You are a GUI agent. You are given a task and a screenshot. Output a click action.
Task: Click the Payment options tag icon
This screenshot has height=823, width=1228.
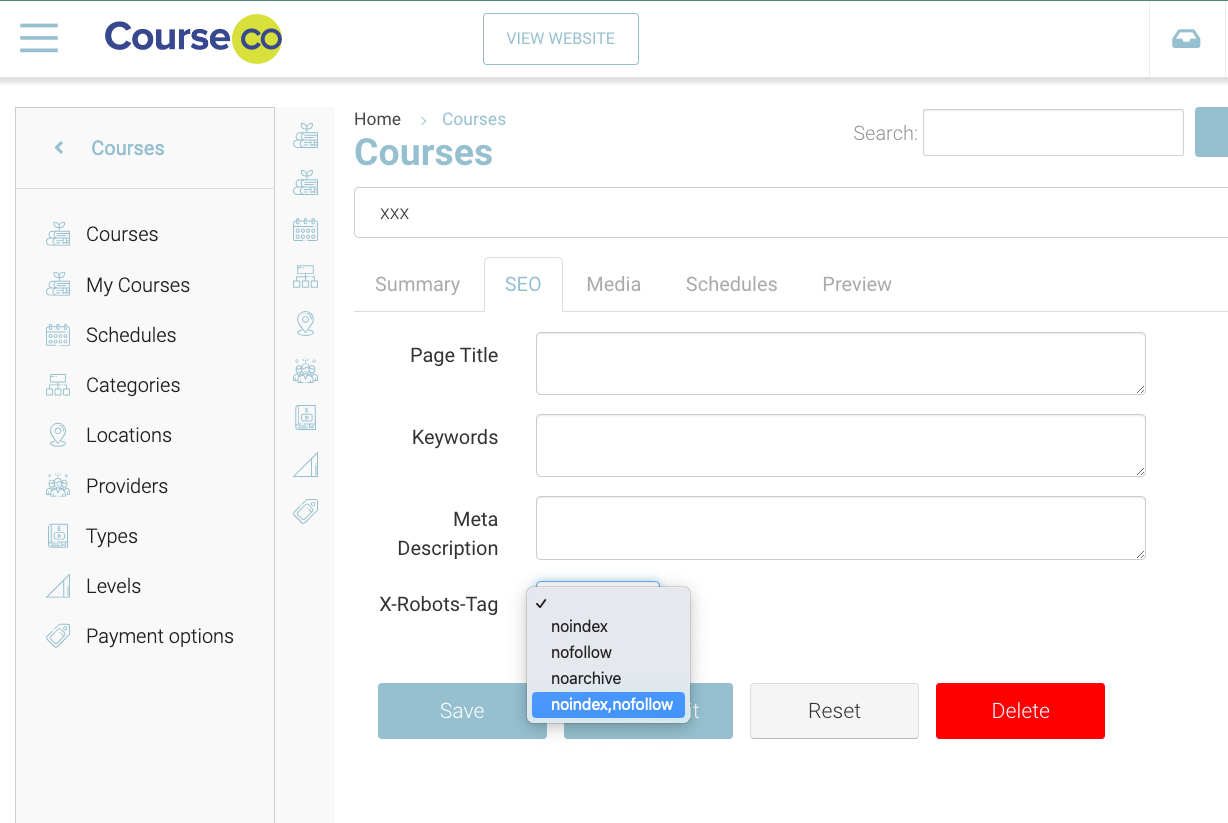pos(58,636)
